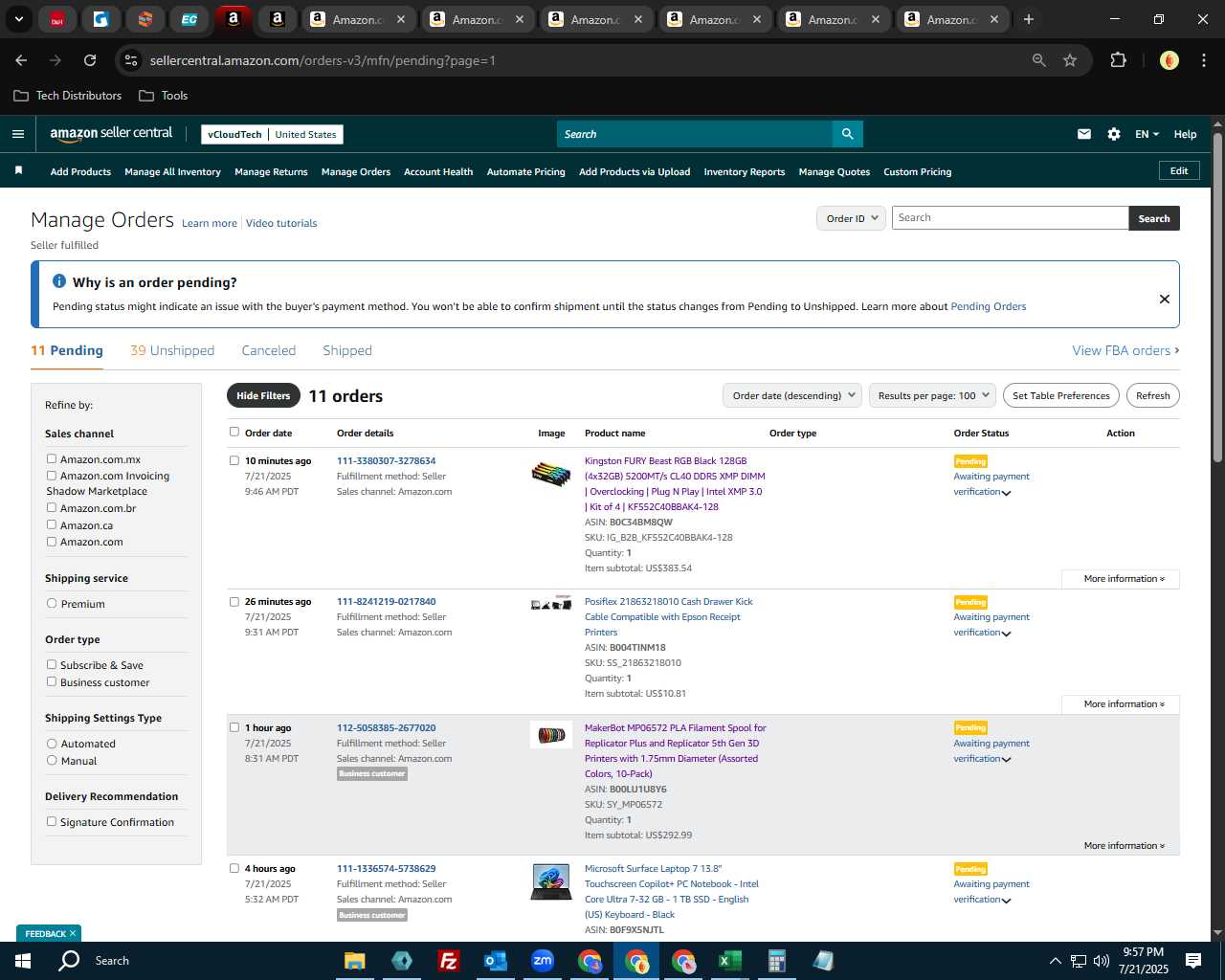Image resolution: width=1225 pixels, height=980 pixels.
Task: Click Set Table Preferences button
Action: click(1061, 395)
